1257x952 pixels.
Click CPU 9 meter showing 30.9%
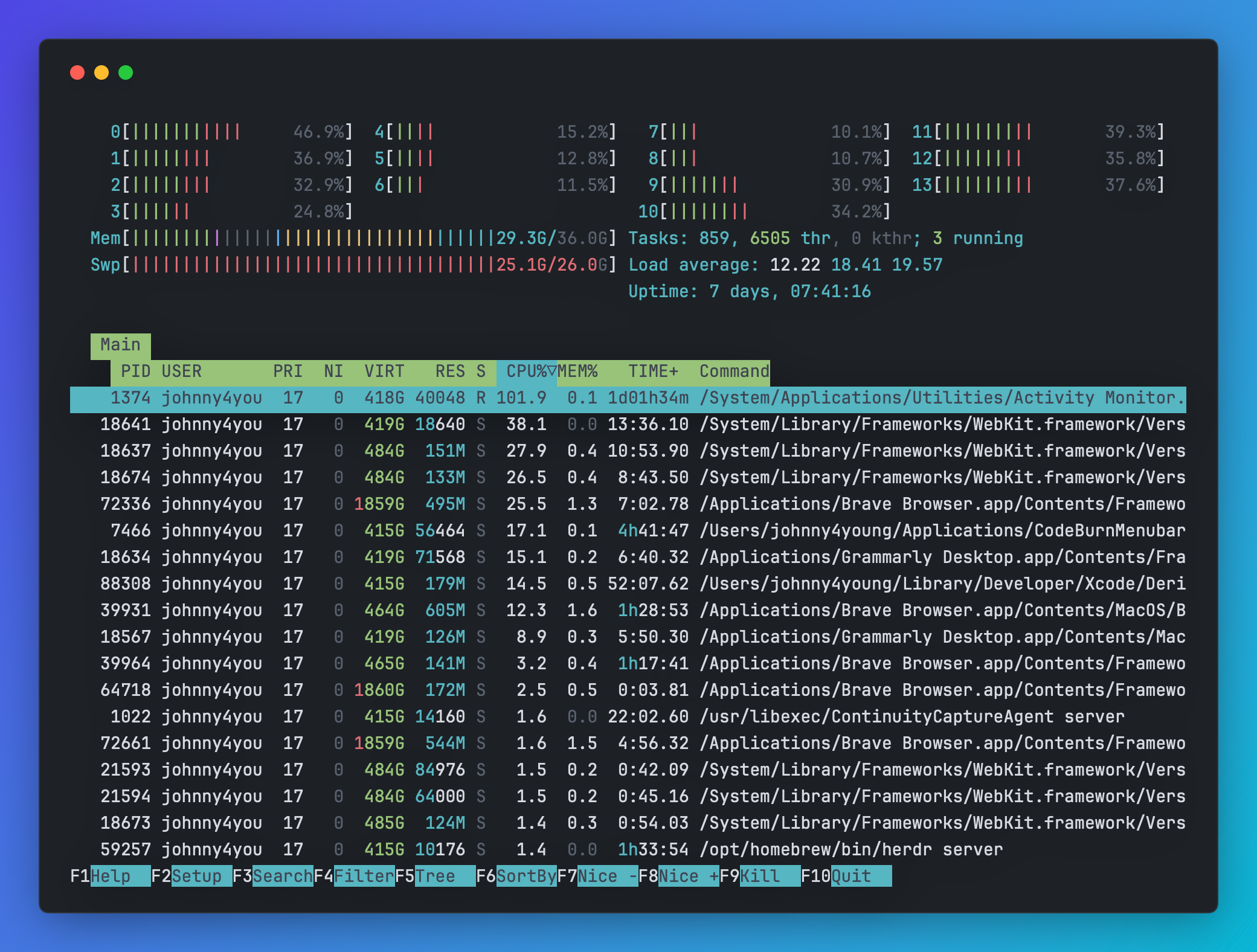770,185
